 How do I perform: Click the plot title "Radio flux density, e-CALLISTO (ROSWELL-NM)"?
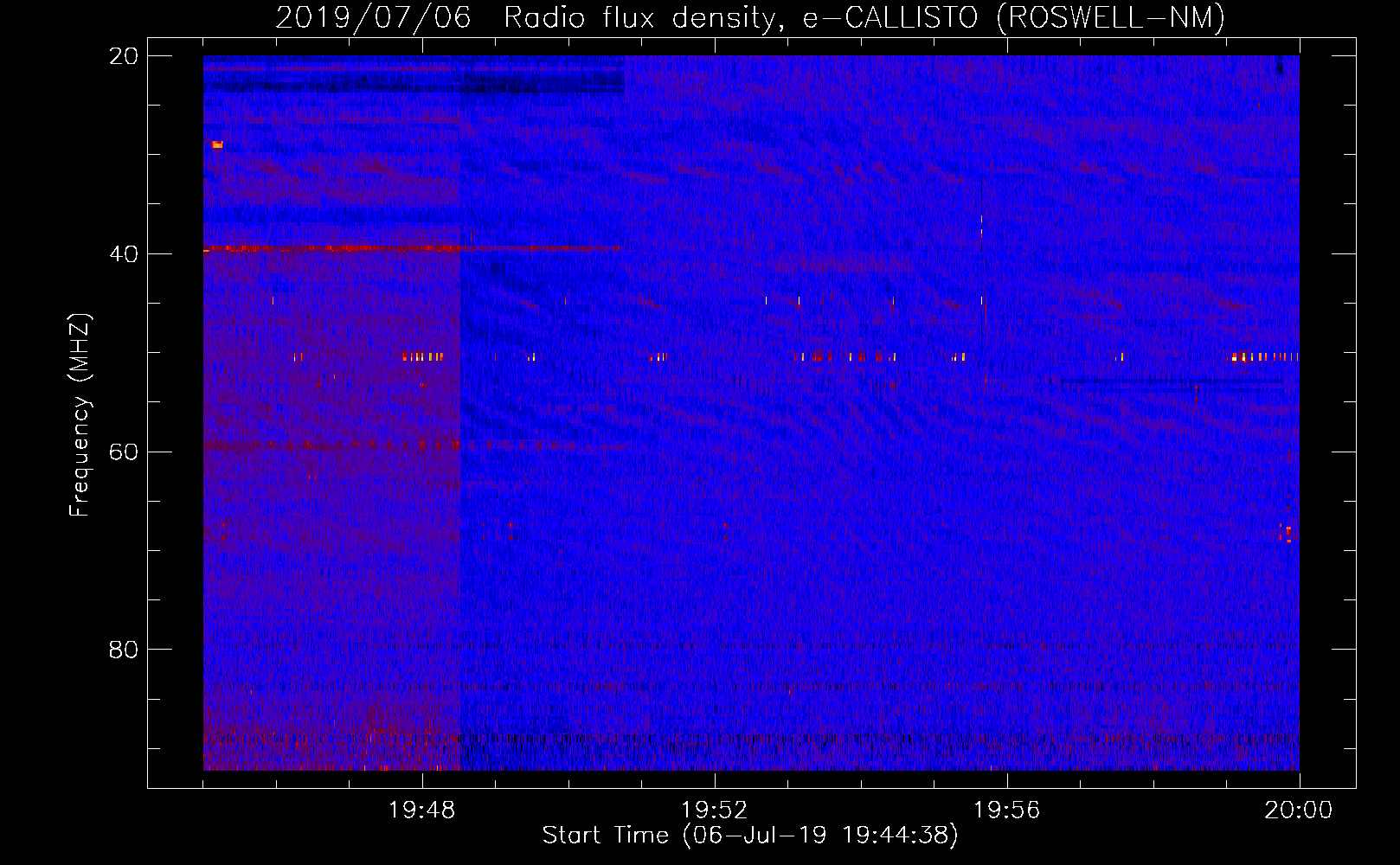click(x=864, y=17)
